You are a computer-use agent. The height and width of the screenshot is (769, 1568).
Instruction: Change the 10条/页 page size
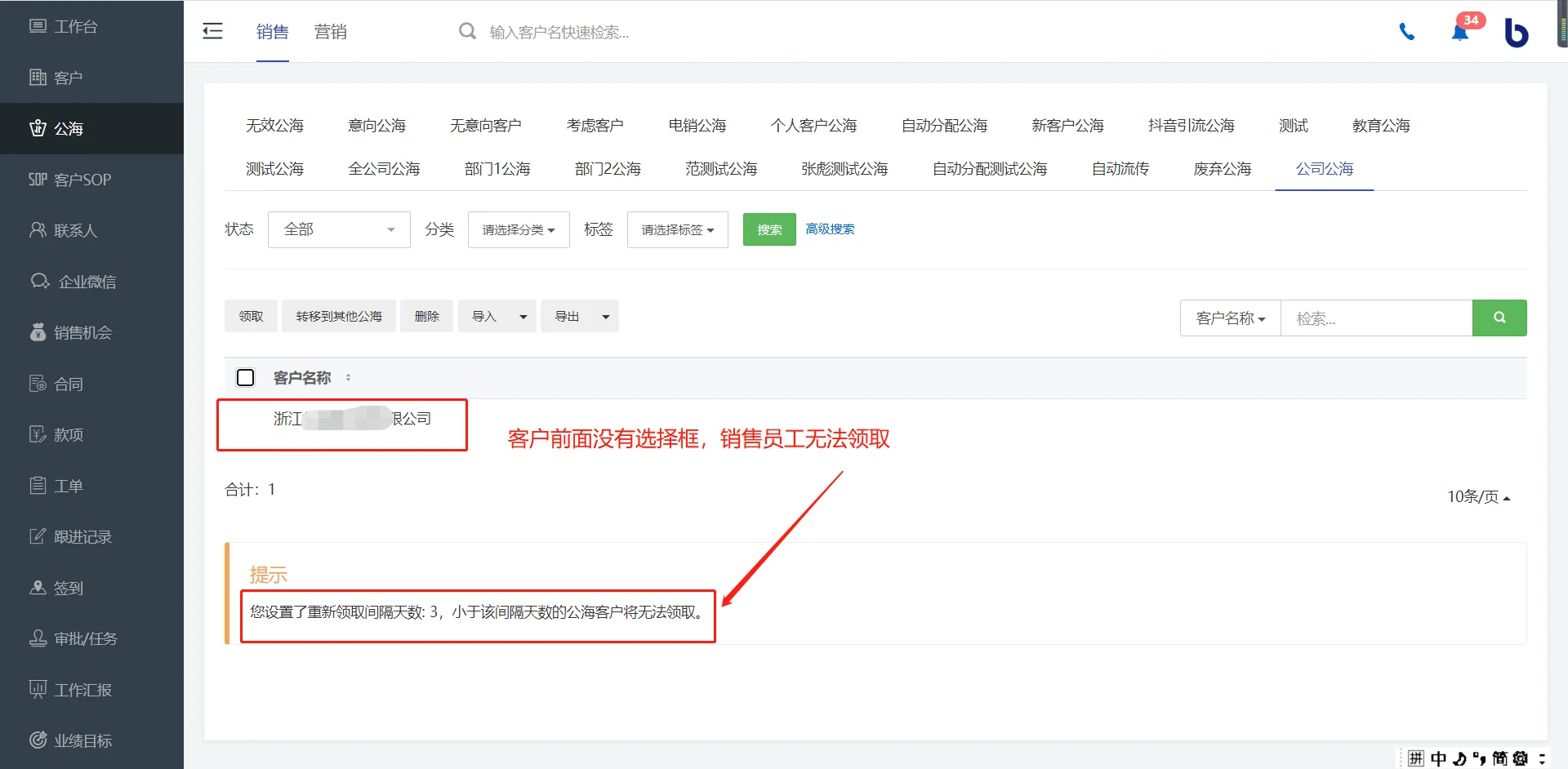1479,496
